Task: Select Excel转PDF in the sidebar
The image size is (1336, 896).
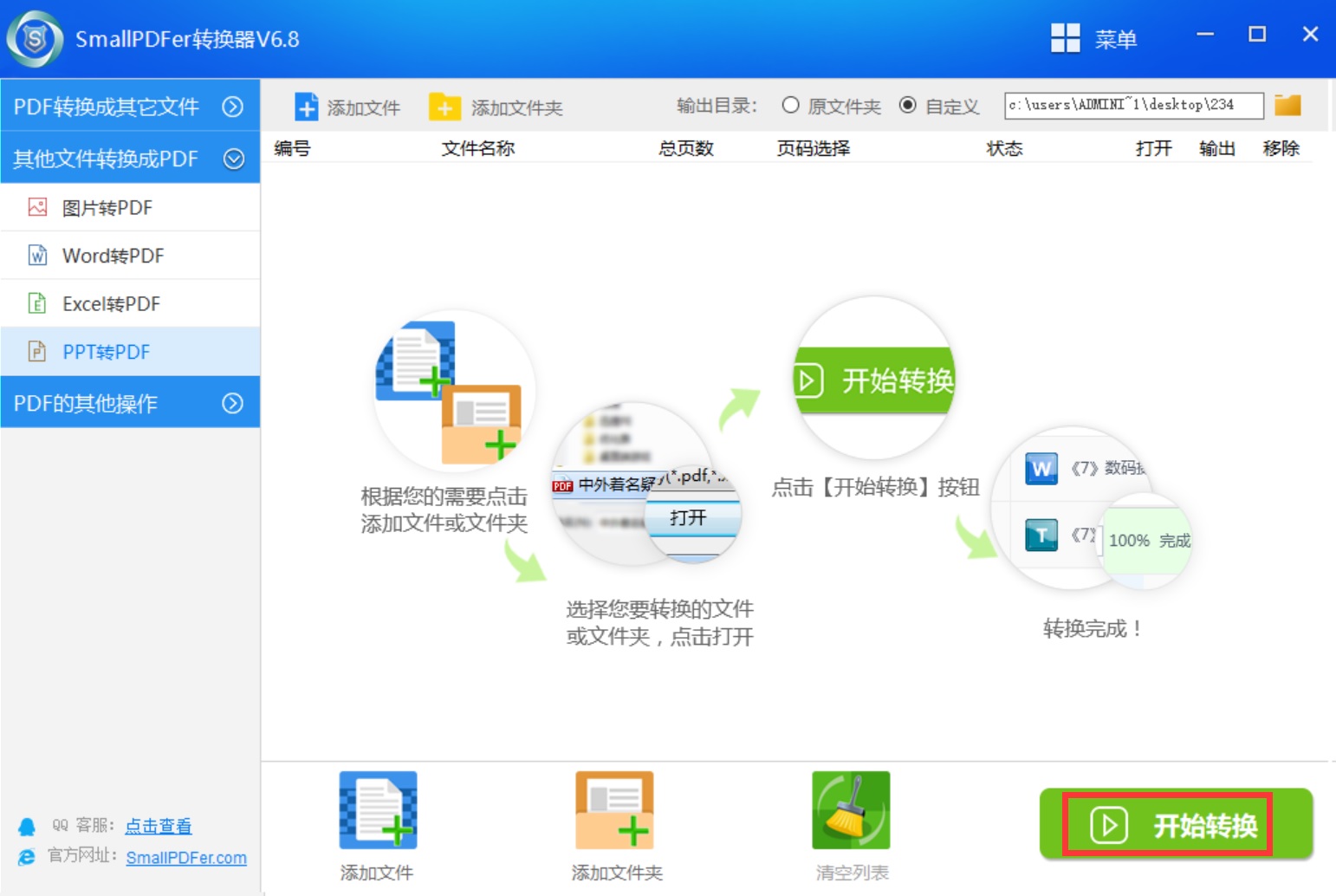Action: pyautogui.click(x=130, y=303)
